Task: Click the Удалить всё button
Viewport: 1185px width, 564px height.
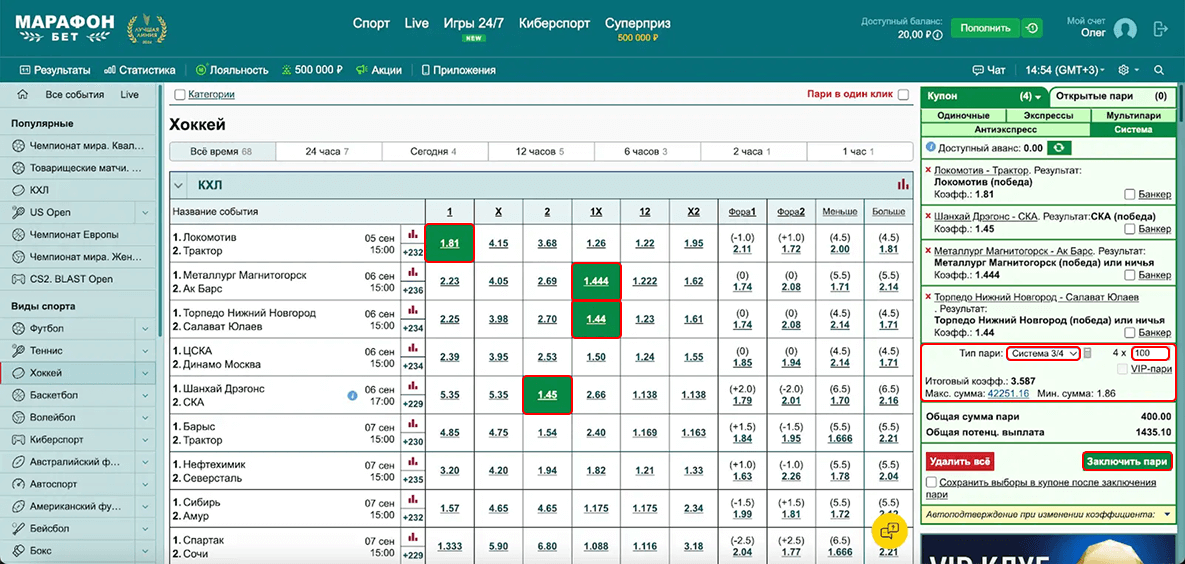Action: (959, 460)
